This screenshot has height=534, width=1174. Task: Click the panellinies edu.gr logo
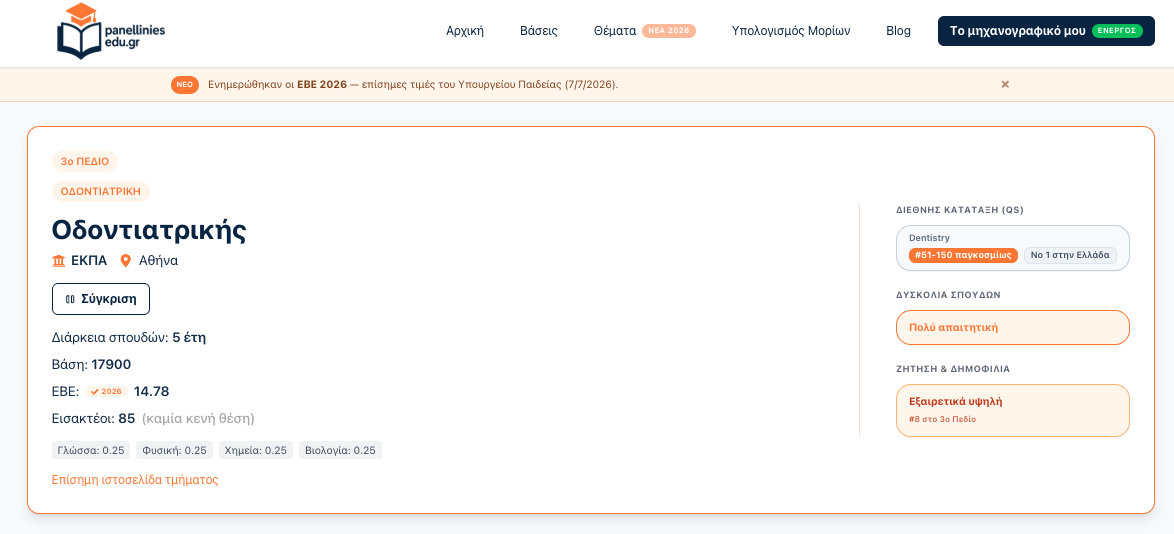pos(111,31)
